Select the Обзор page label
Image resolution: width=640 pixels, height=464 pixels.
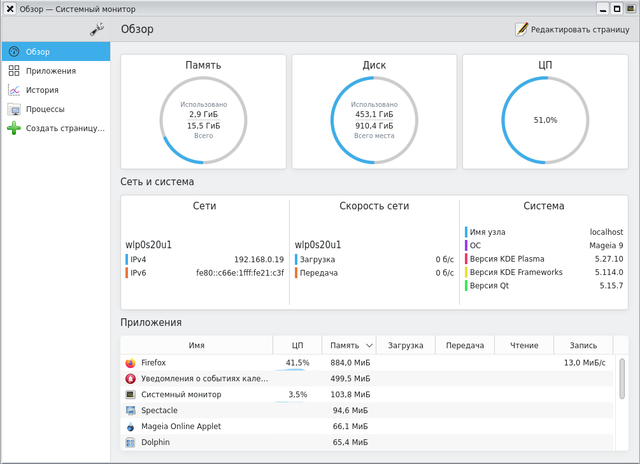(38, 52)
